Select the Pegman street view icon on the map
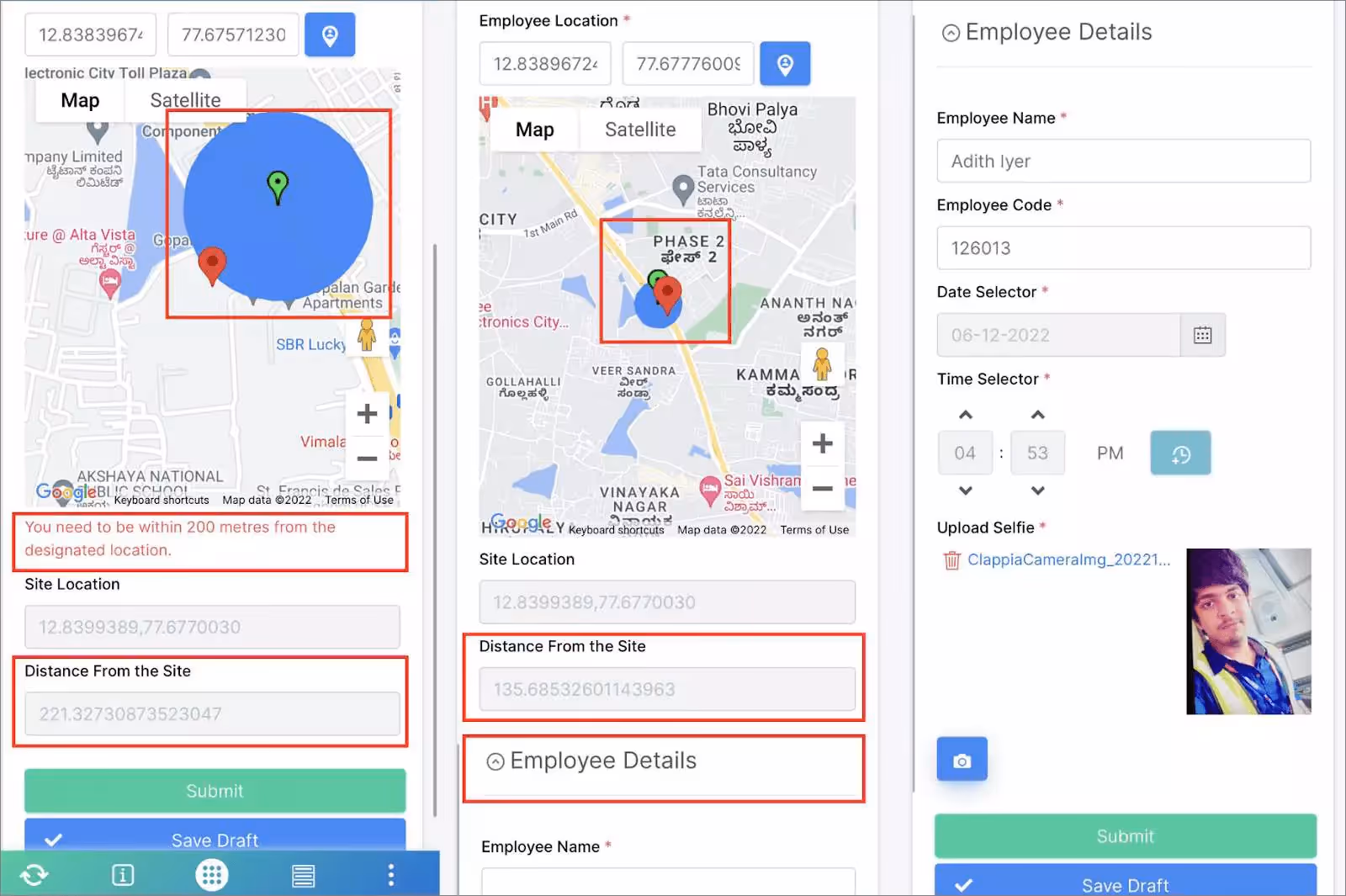The width and height of the screenshot is (1346, 896). click(822, 365)
